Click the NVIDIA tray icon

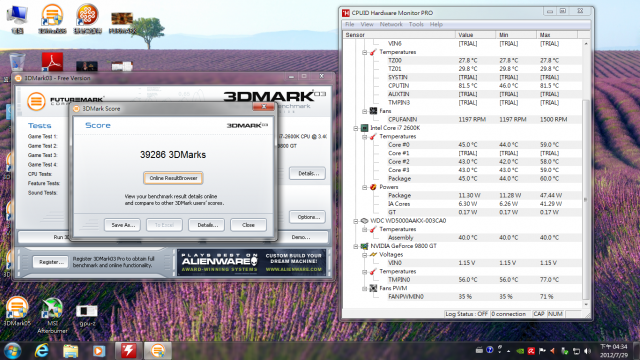click(520, 351)
